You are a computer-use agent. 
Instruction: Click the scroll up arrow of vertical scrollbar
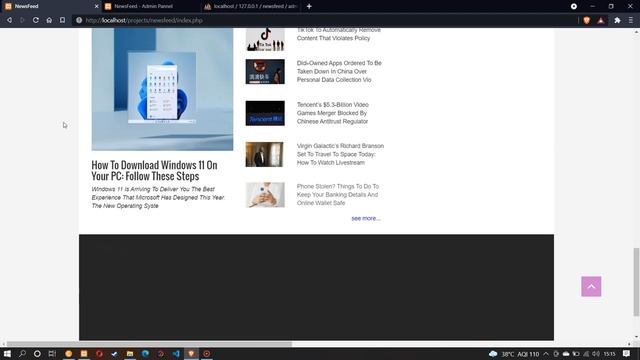point(636,31)
